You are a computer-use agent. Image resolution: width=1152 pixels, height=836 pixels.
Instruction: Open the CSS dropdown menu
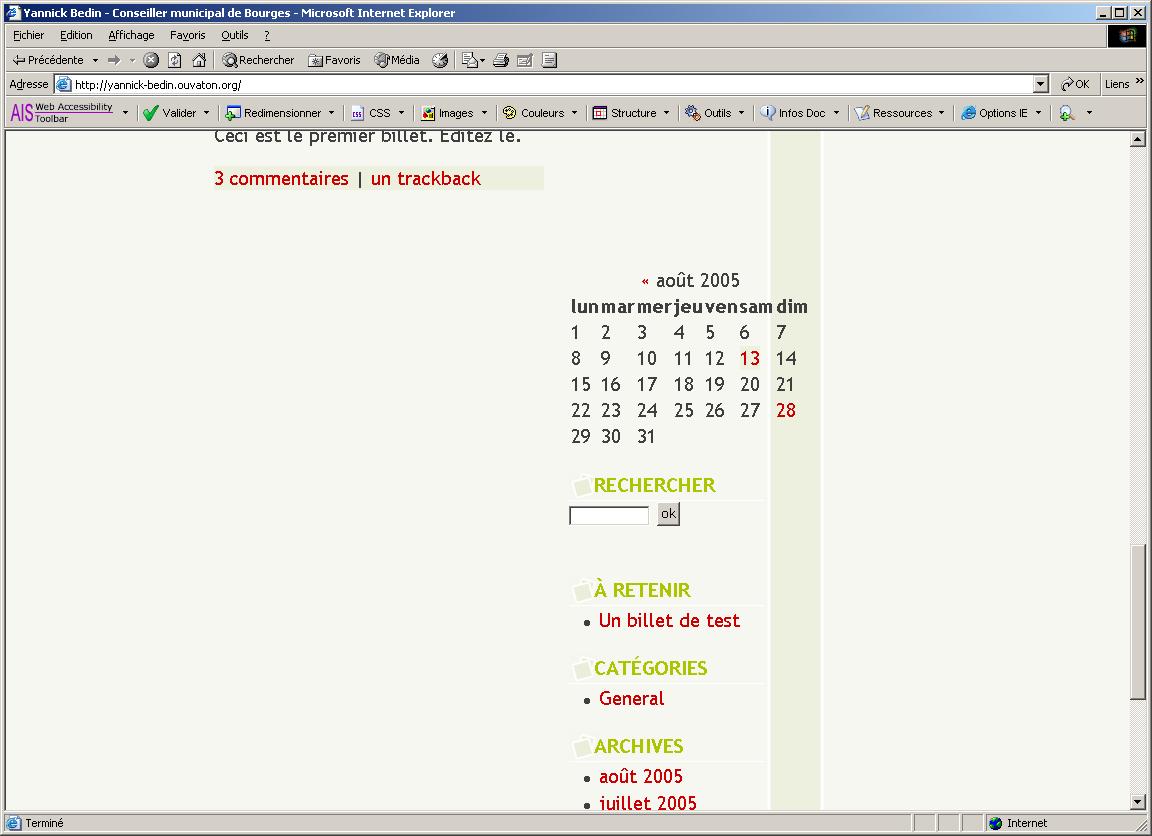tap(401, 113)
